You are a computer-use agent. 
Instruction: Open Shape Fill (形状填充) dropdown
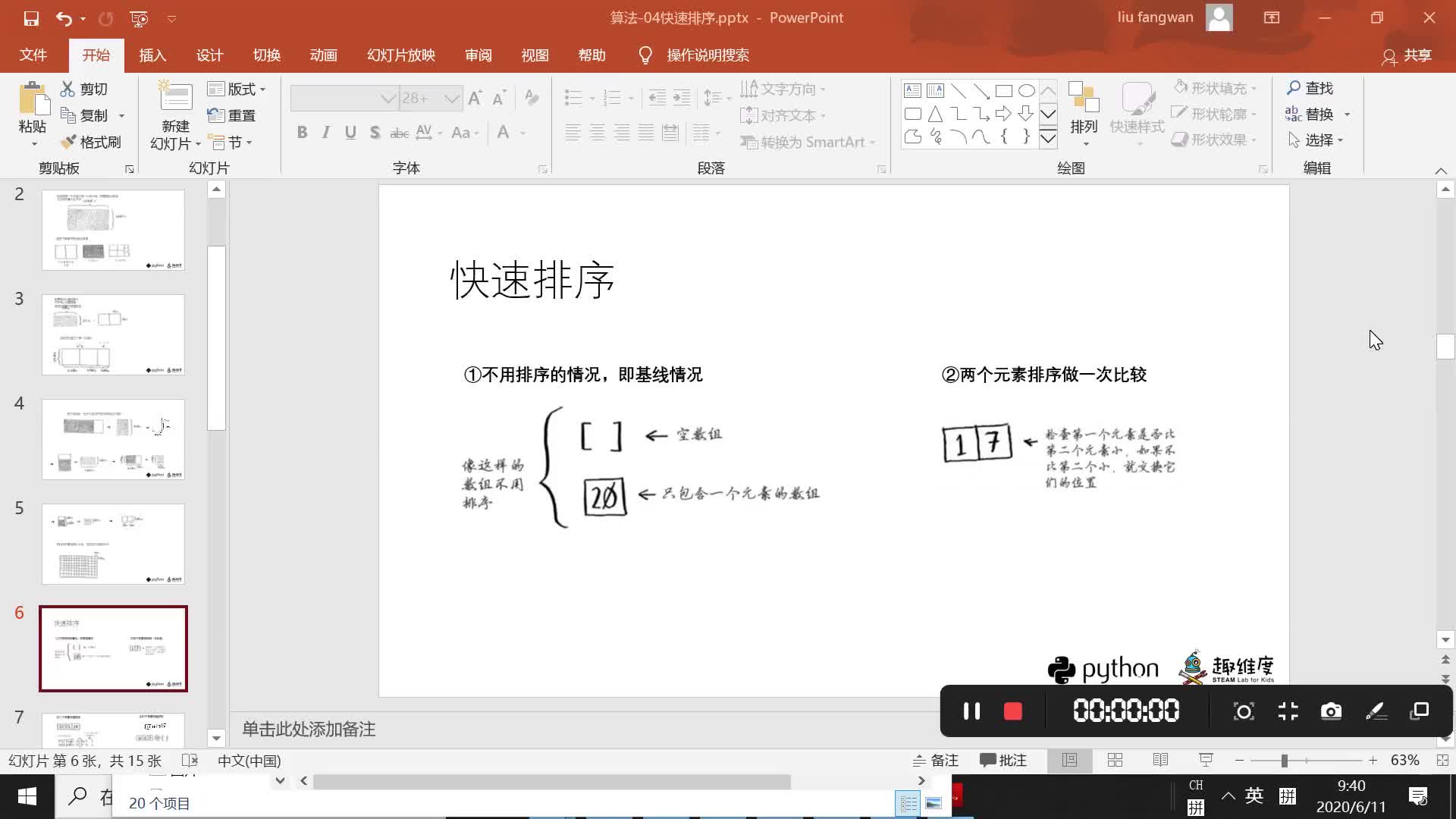[1215, 88]
